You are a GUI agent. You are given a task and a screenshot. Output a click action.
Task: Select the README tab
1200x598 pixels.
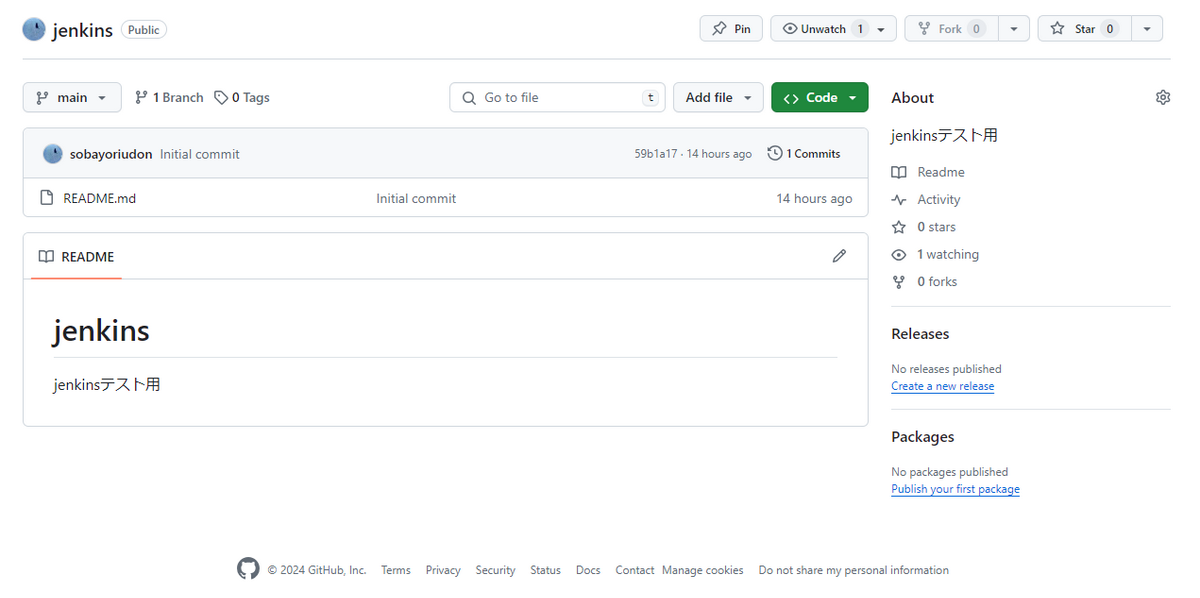[77, 257]
